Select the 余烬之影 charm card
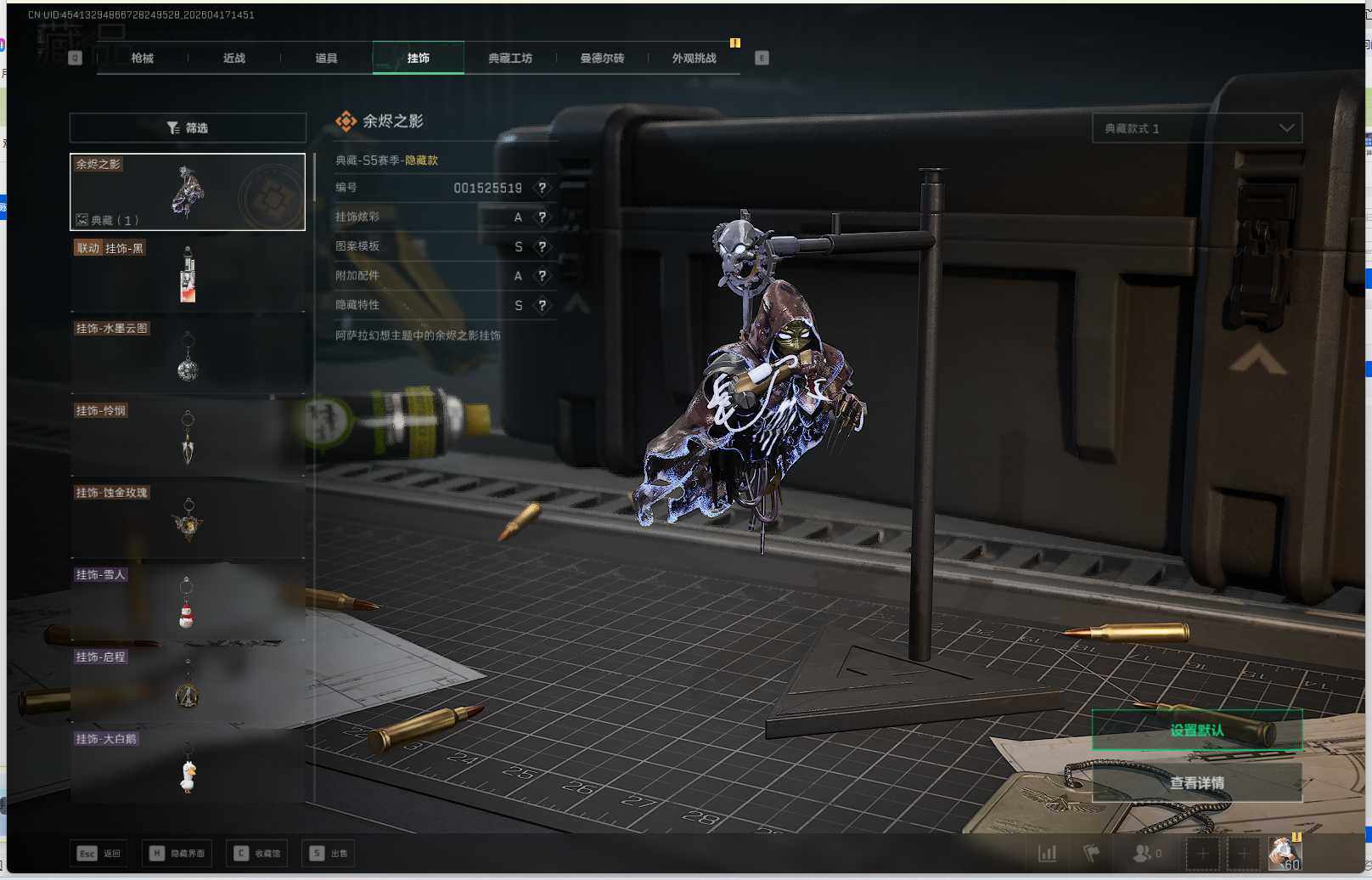This screenshot has height=880, width=1372. point(188,192)
